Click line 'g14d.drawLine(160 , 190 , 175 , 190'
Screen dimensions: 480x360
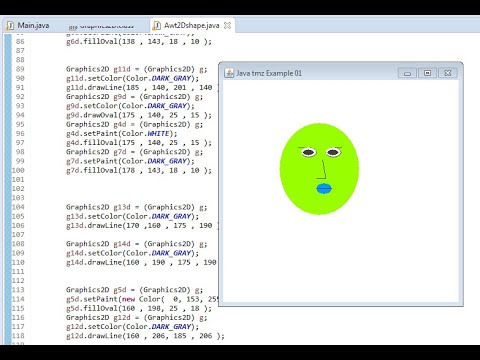(142, 262)
